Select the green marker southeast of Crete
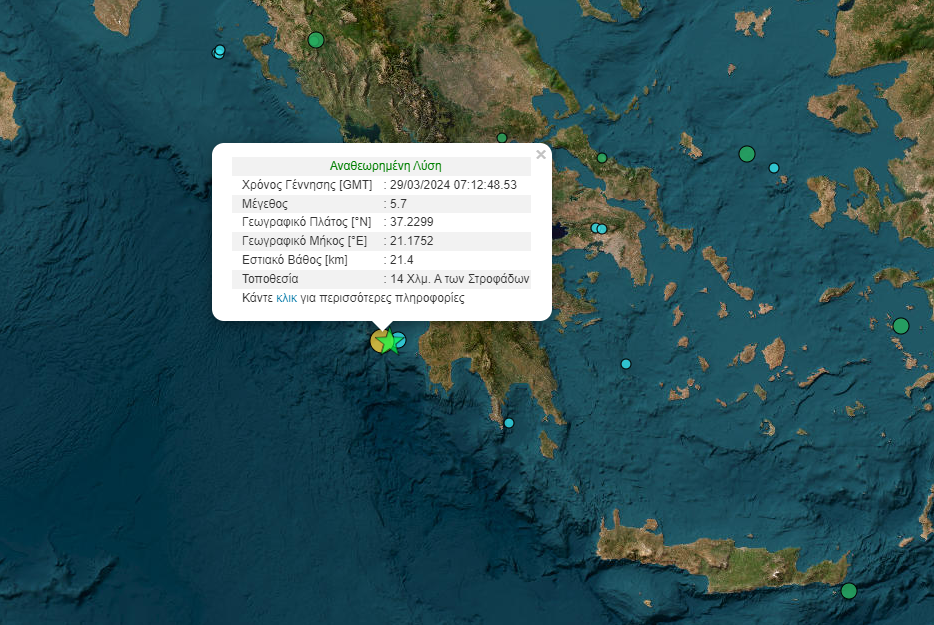The image size is (934, 625). [849, 591]
